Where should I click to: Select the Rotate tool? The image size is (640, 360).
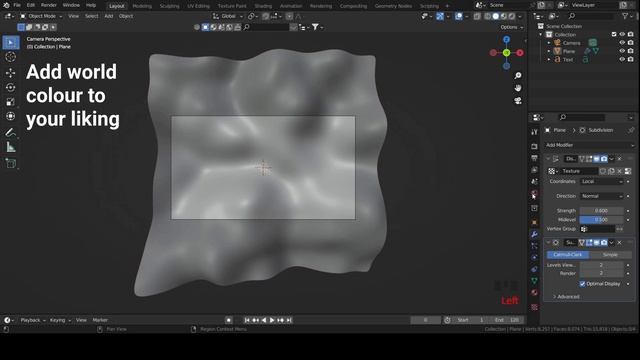pyautogui.click(x=11, y=87)
